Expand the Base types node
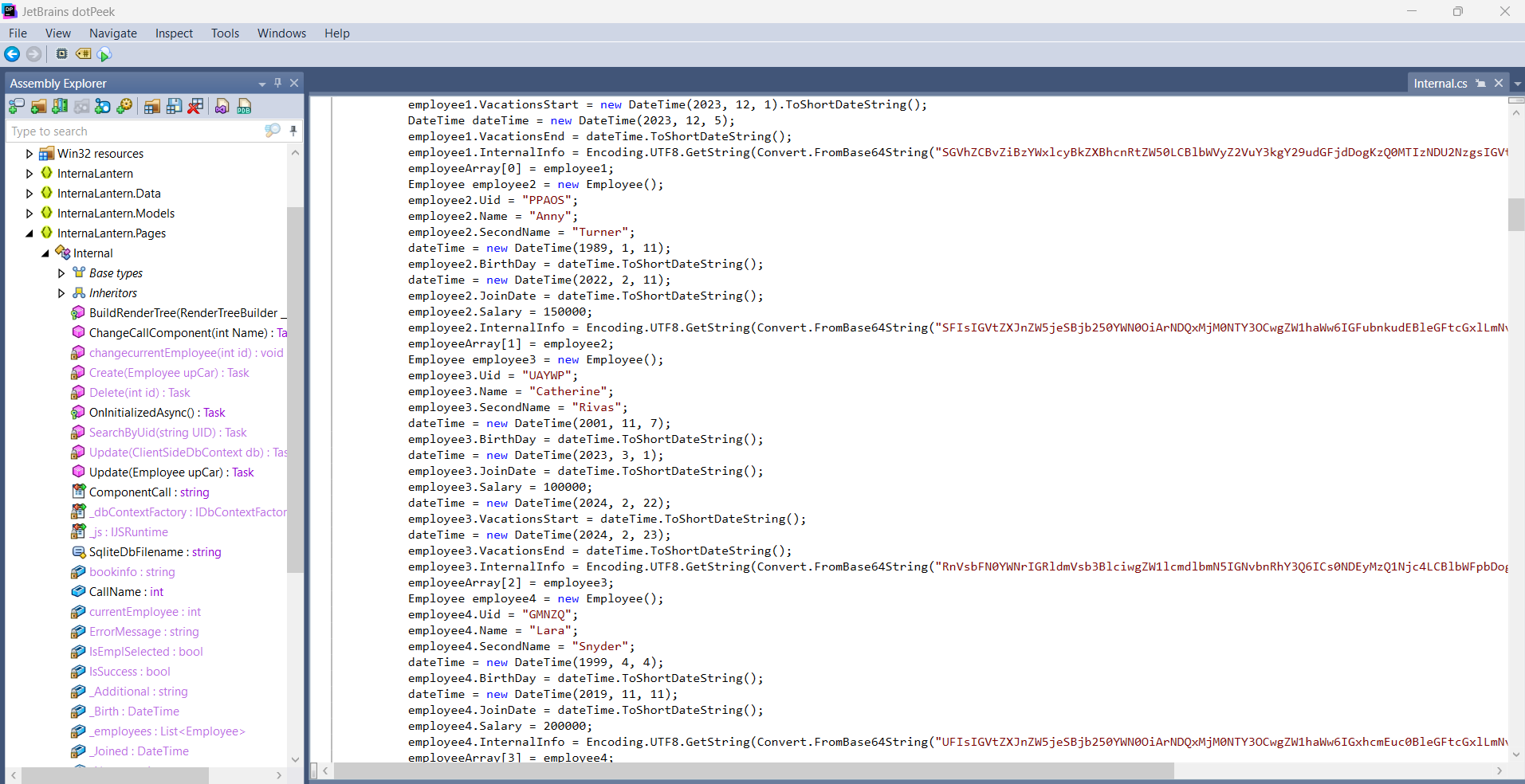This screenshot has width=1525, height=784. (x=61, y=273)
